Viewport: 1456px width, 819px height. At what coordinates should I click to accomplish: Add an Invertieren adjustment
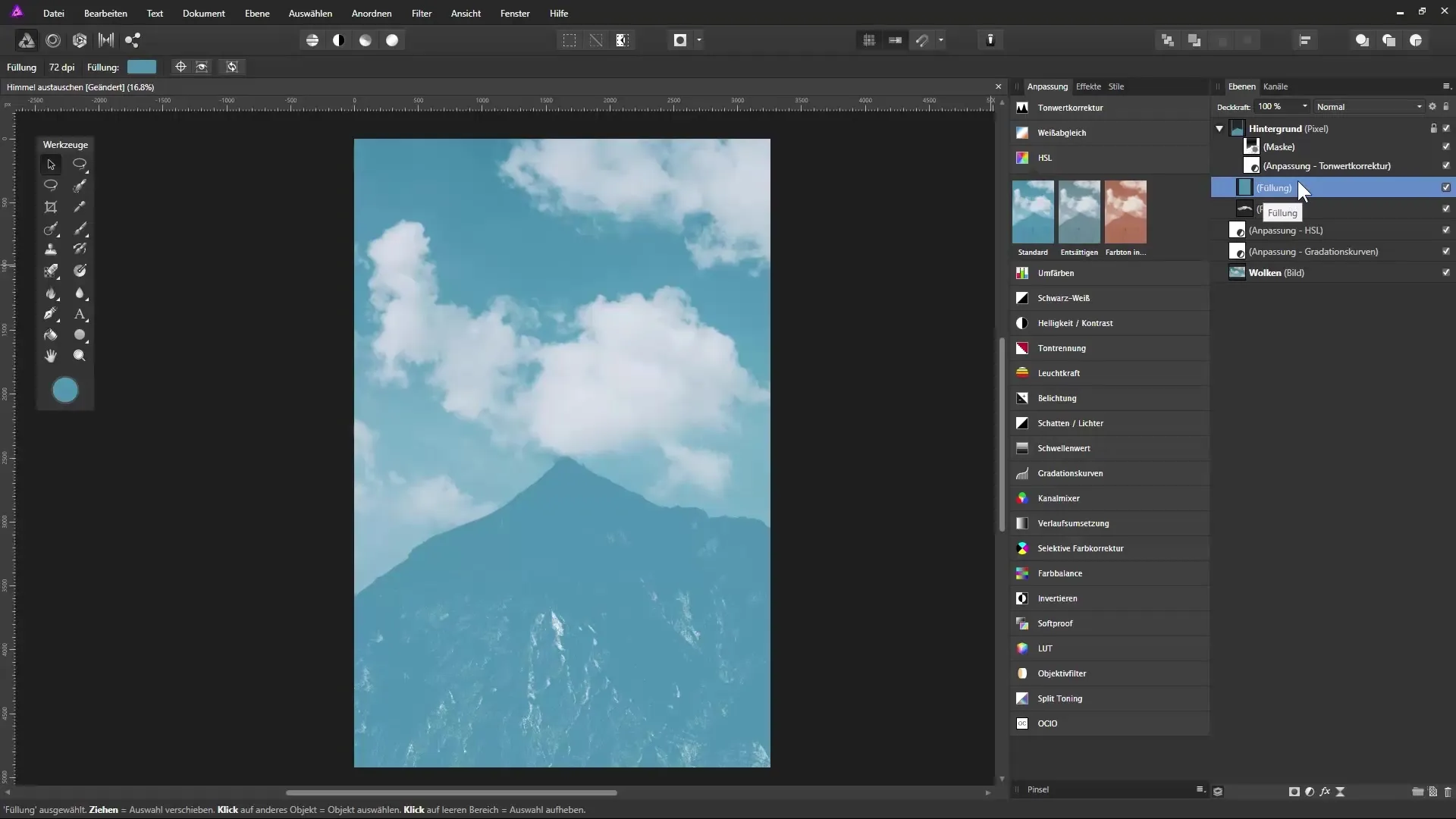click(1109, 598)
